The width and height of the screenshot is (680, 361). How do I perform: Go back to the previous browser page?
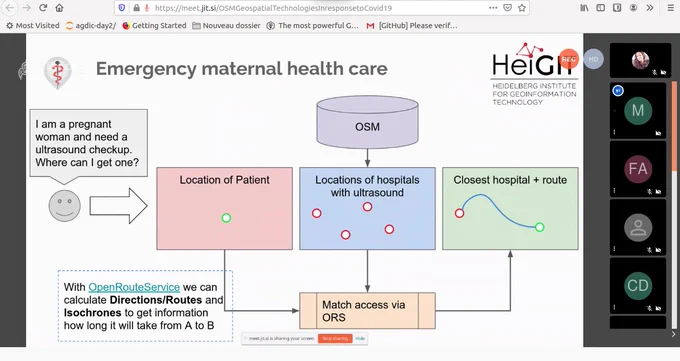(x=10, y=8)
